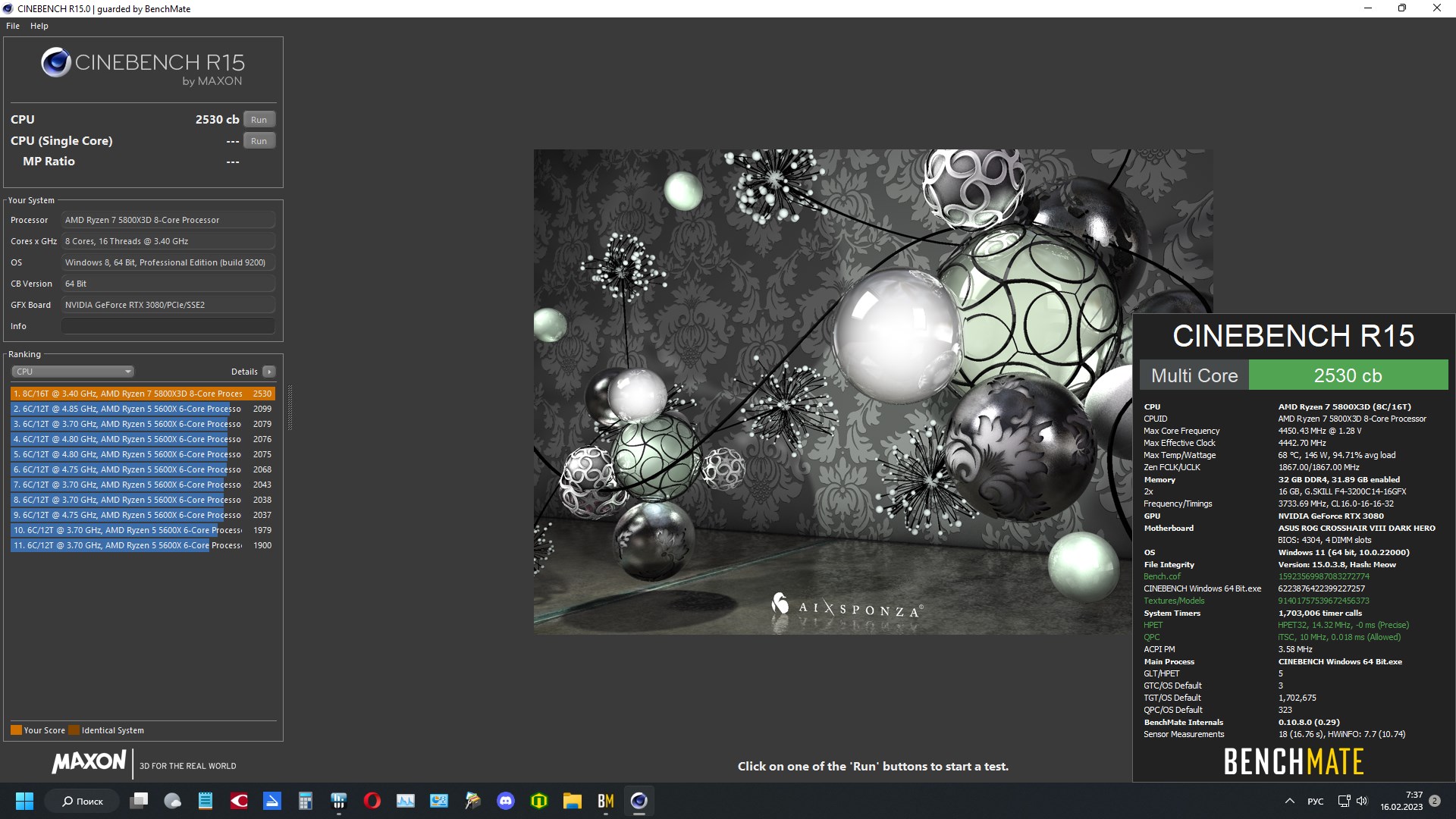Run the multi-core CPU benchmark
This screenshot has height=819, width=1456.
(259, 120)
